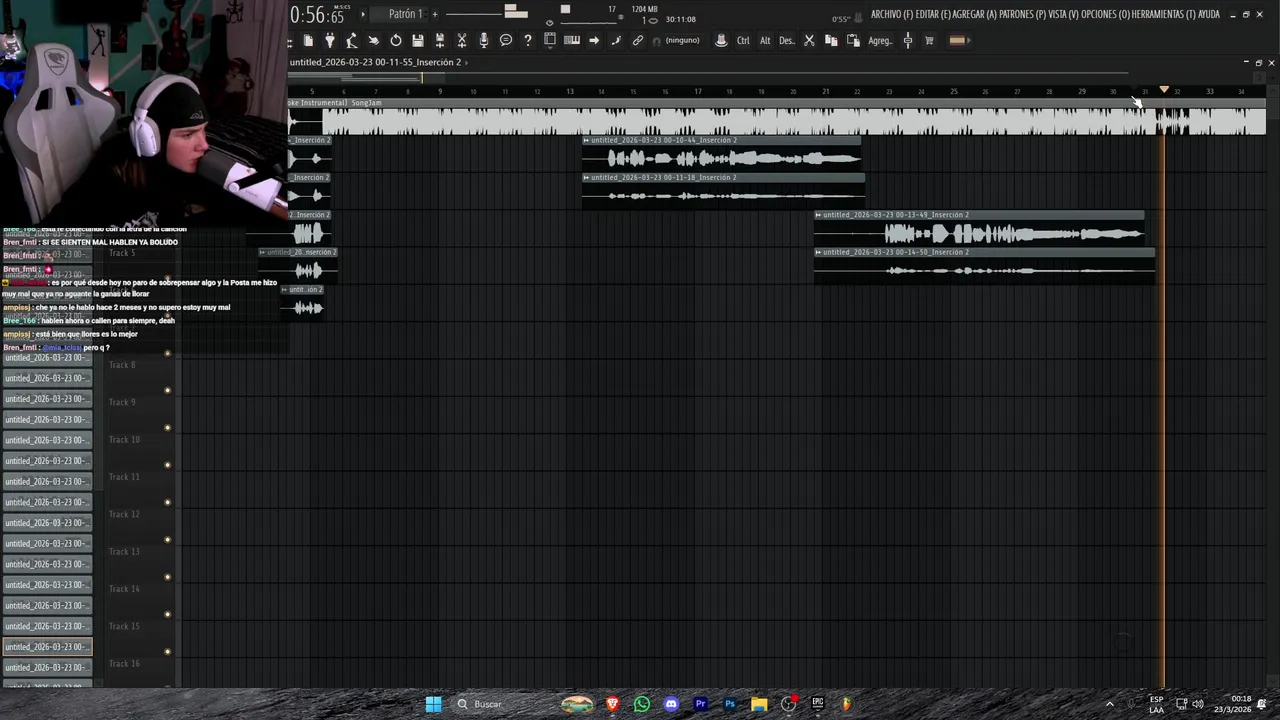Open WhatsApp from the taskbar
Image resolution: width=1280 pixels, height=720 pixels.
(642, 704)
